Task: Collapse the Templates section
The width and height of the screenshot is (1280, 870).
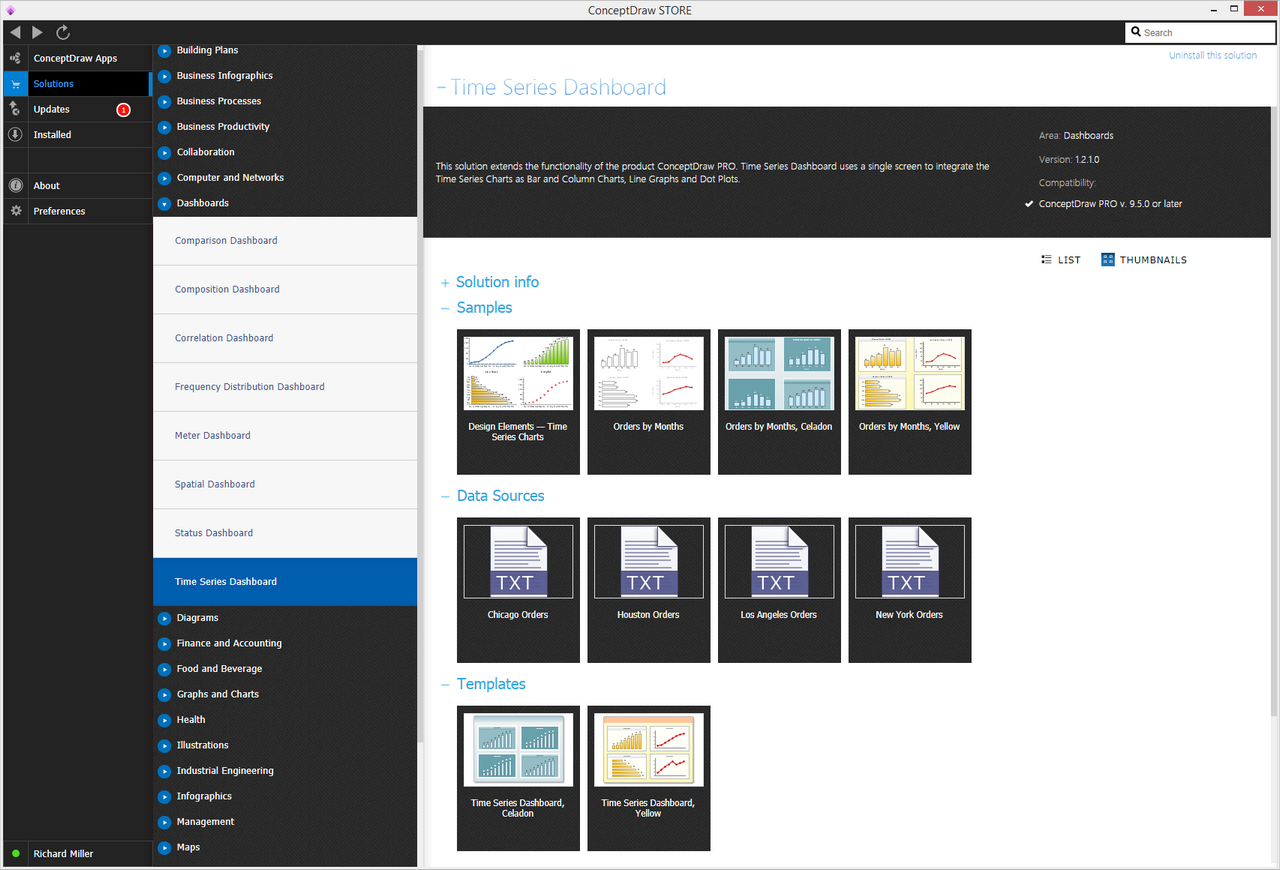Action: click(445, 685)
